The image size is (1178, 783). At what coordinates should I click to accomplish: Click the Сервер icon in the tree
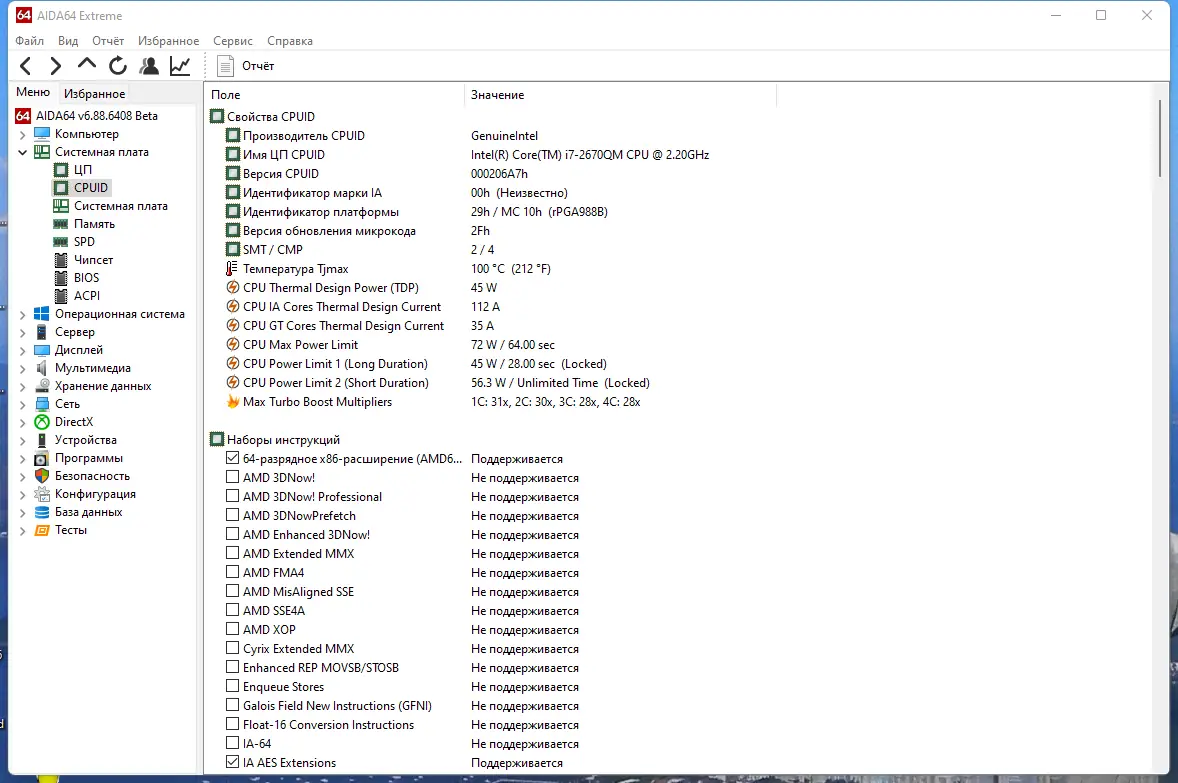pos(42,332)
